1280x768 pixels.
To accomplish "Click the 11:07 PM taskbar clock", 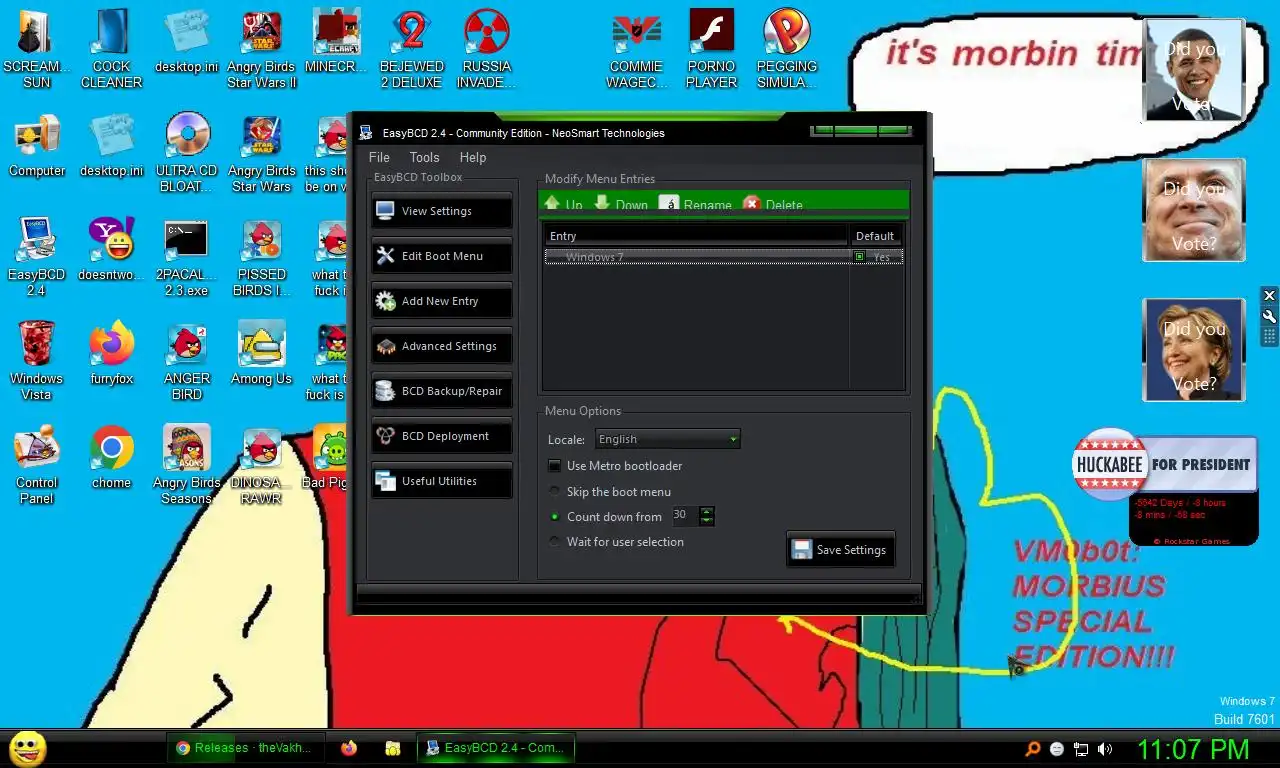I will pyautogui.click(x=1193, y=749).
